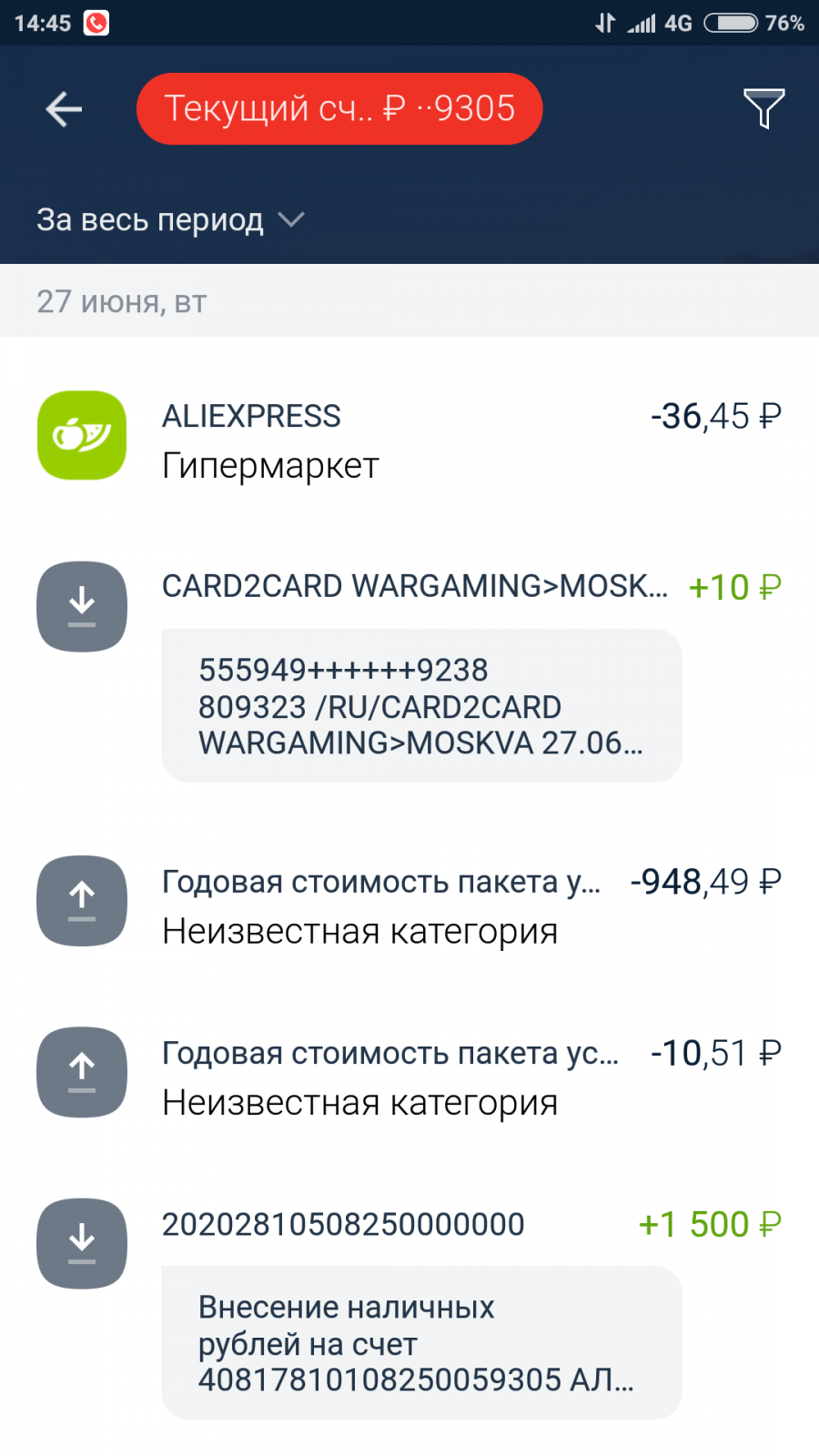The height and width of the screenshot is (1456, 819).
Task: Tap the outgoing icon beside the -948,49 ₽ fee
Action: point(82,901)
